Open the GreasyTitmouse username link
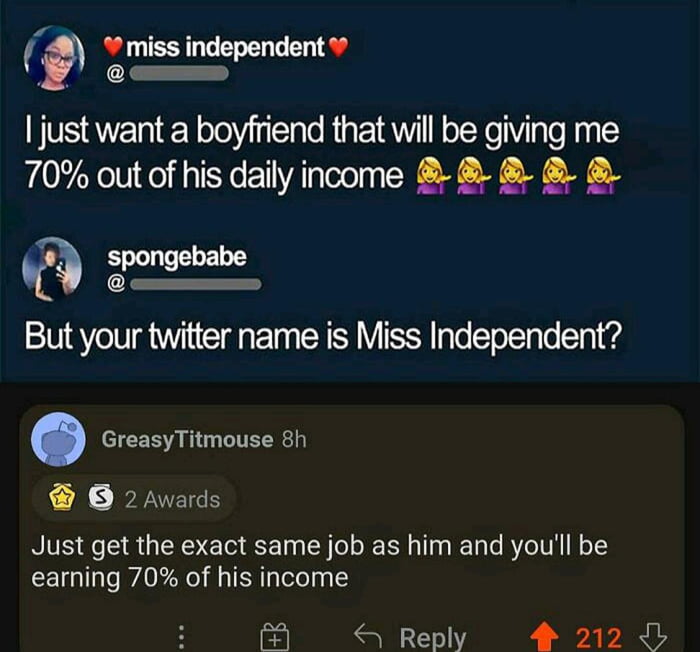Image resolution: width=700 pixels, height=652 pixels. (x=187, y=439)
